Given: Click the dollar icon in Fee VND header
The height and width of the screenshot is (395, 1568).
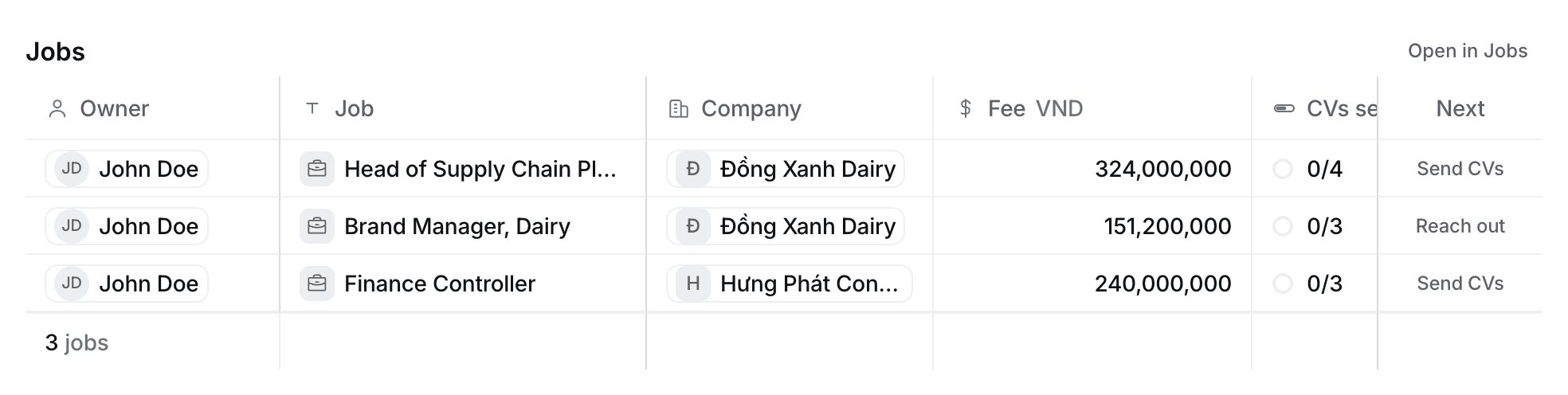Looking at the screenshot, I should (x=966, y=108).
